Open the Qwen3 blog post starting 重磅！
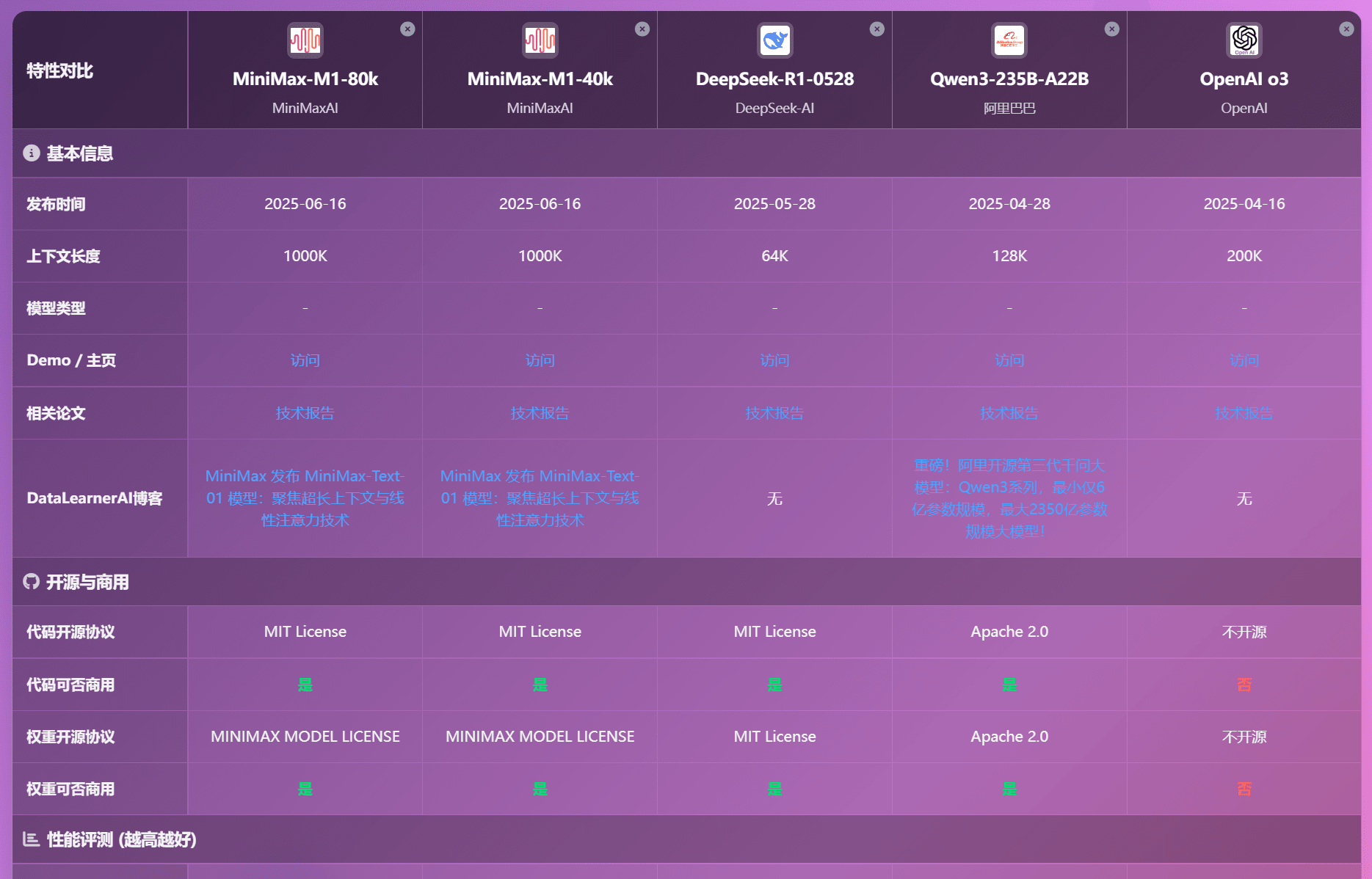Viewport: 1372px width, 879px height. click(x=1009, y=498)
